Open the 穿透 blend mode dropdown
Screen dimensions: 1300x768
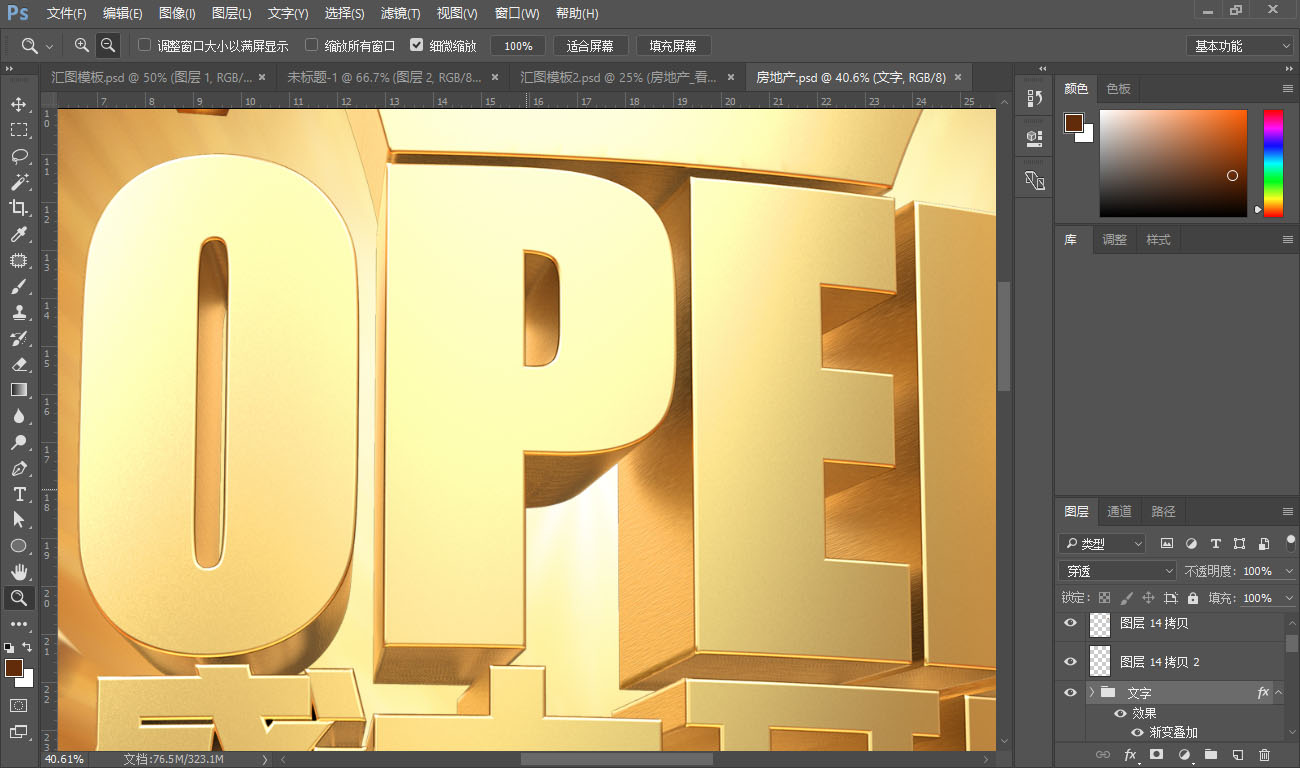tap(1118, 571)
